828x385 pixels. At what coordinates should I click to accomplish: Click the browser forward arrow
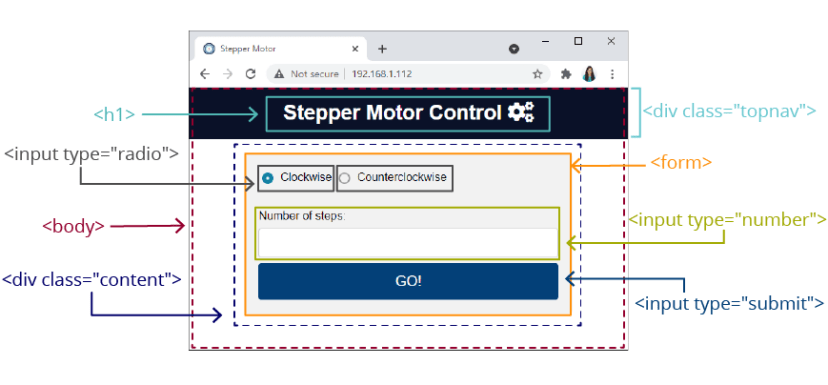[x=228, y=74]
